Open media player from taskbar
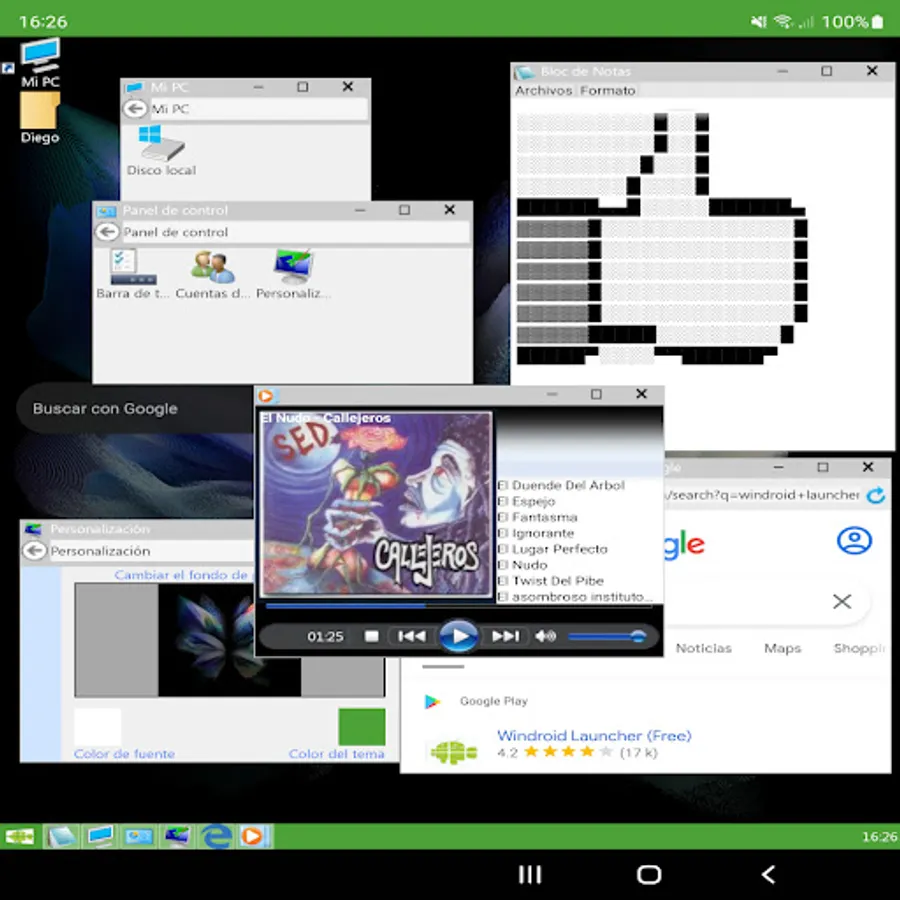Viewport: 900px width, 900px height. (x=253, y=836)
